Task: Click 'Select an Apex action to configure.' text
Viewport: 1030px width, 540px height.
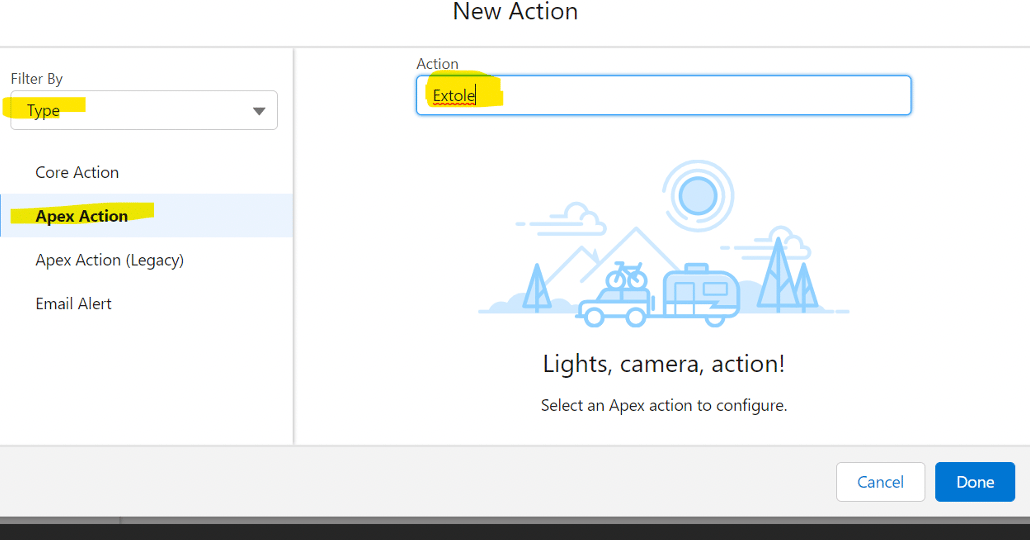Action: pyautogui.click(x=663, y=405)
